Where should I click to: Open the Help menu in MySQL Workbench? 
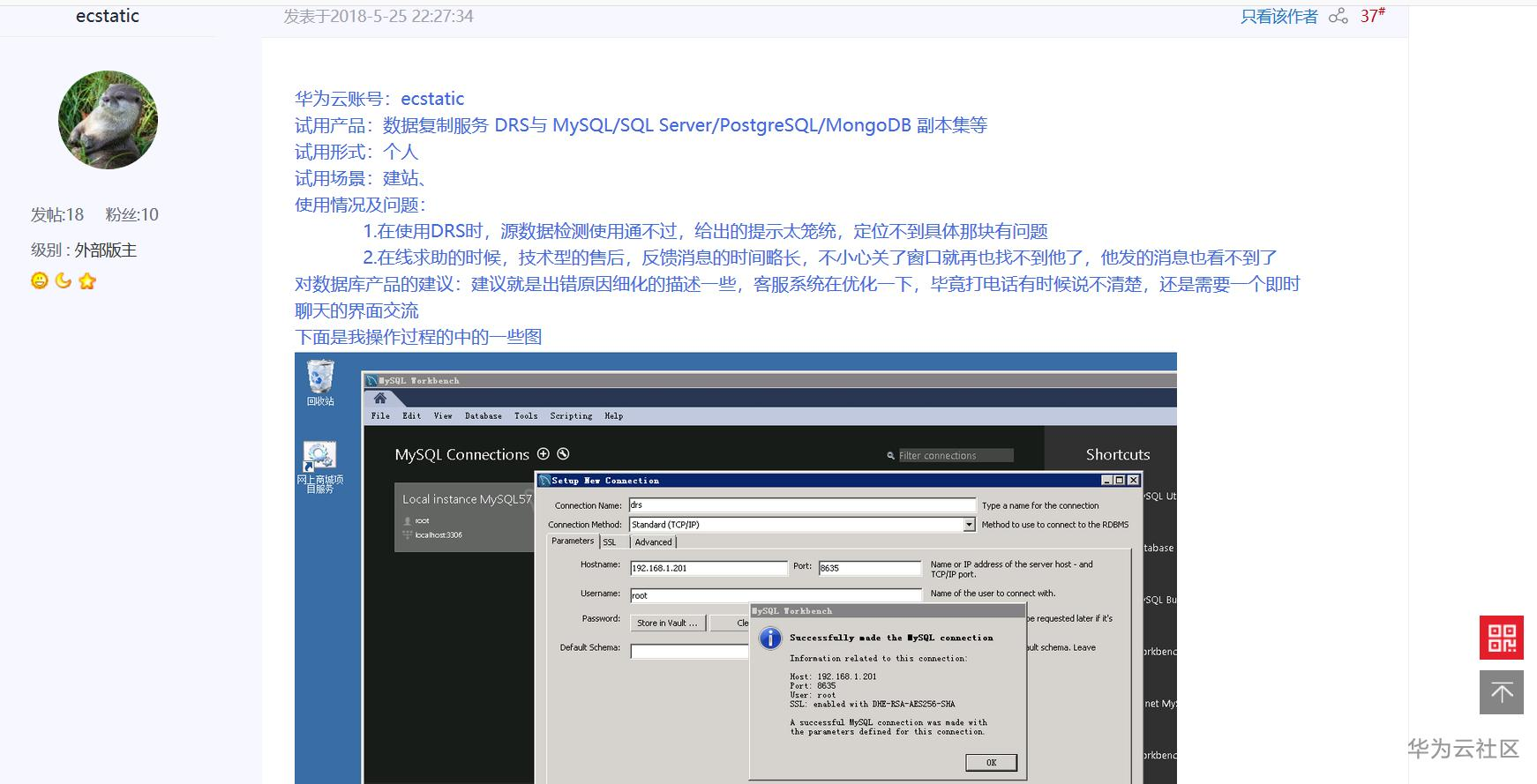coord(614,416)
